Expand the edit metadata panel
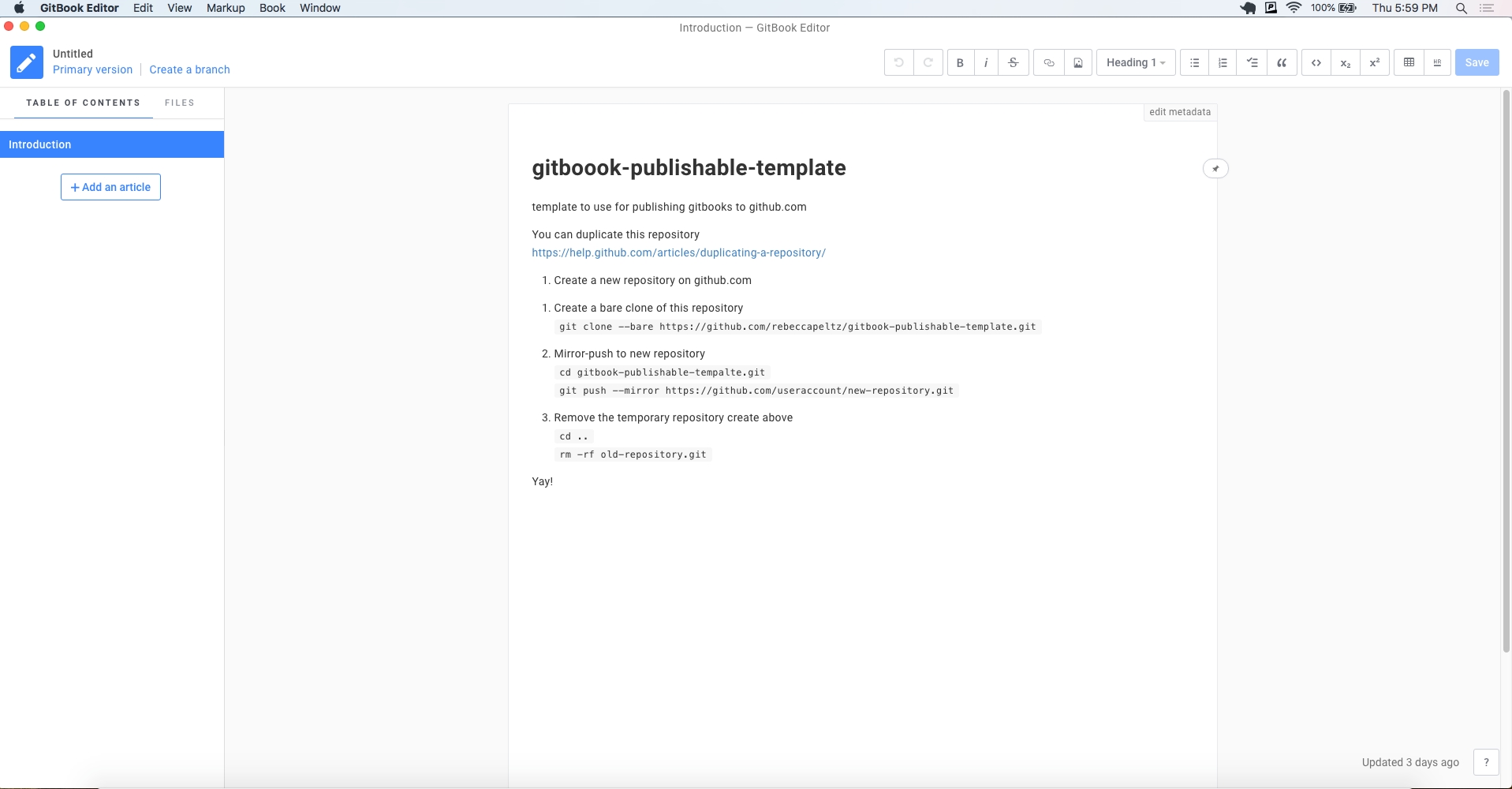Viewport: 1512px width, 789px height. tap(1179, 112)
